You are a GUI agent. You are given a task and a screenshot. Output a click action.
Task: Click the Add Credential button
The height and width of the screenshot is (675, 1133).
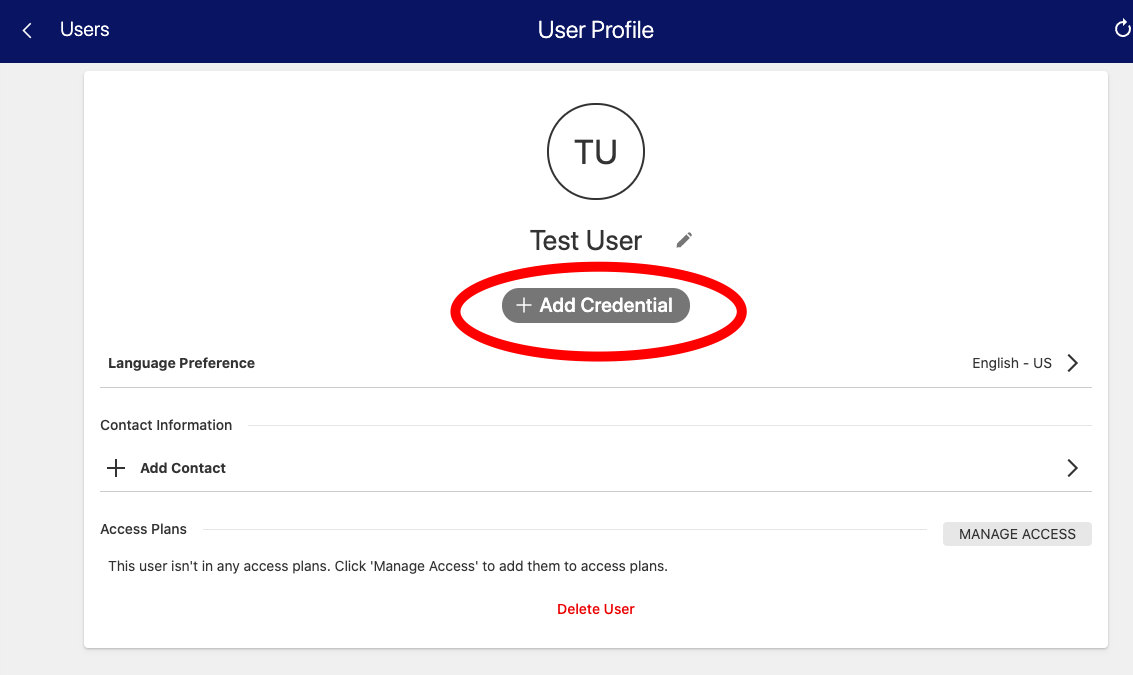point(595,305)
